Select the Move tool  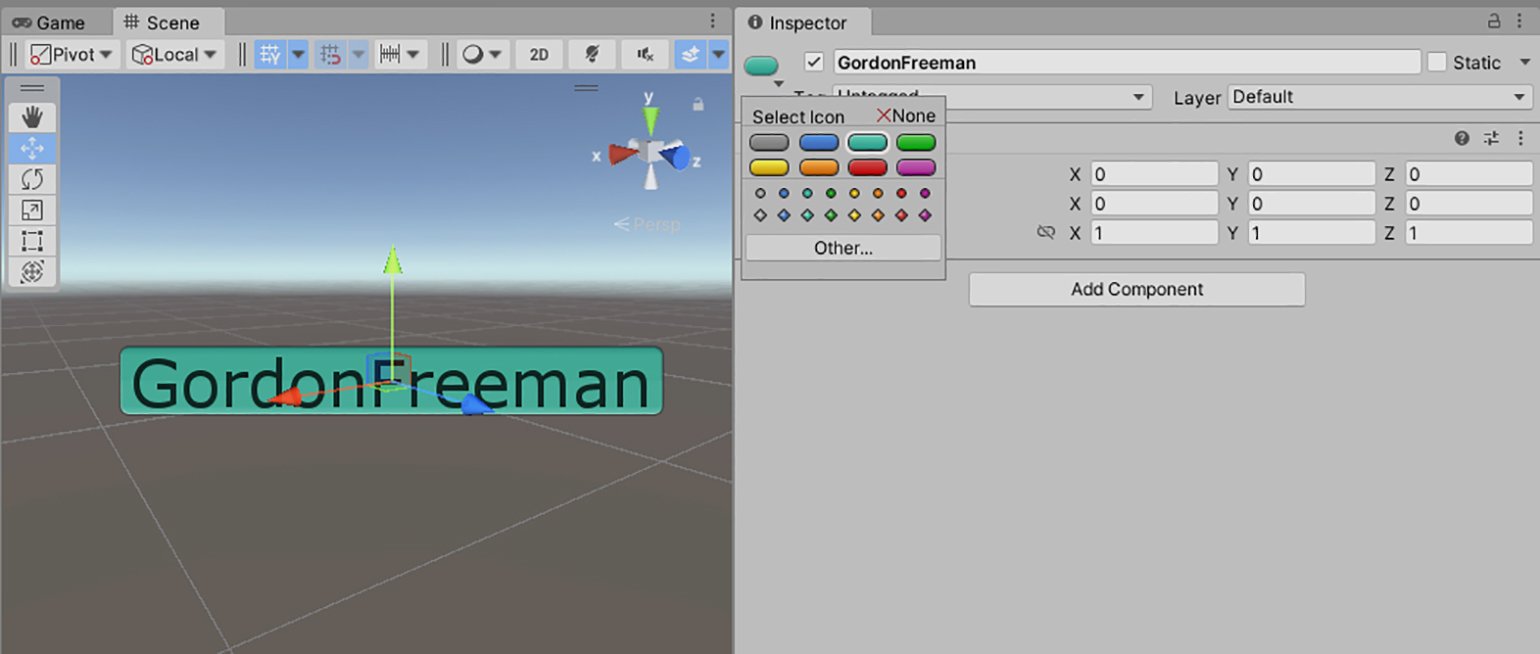(x=32, y=149)
